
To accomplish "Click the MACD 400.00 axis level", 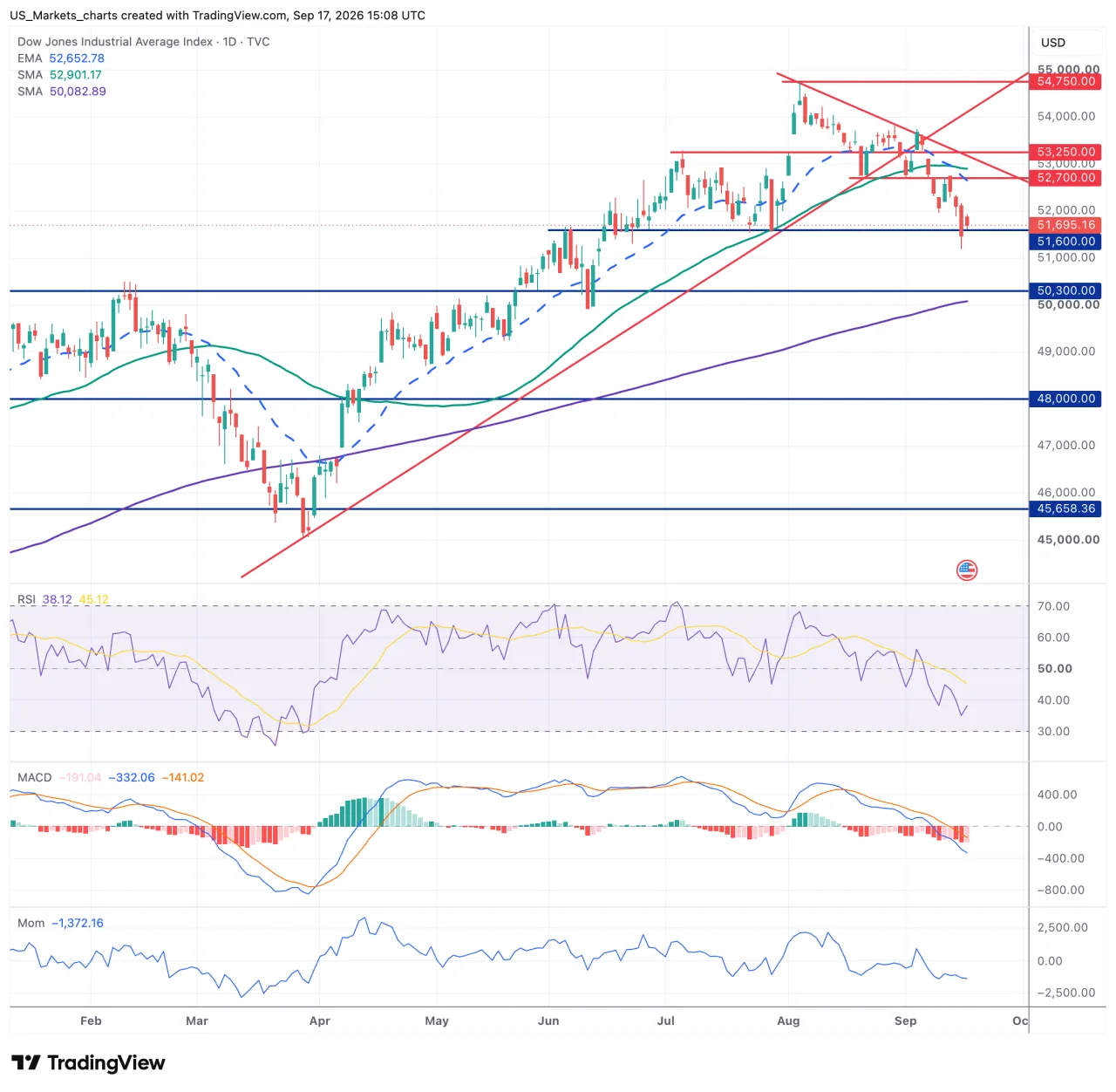I will point(1057,795).
